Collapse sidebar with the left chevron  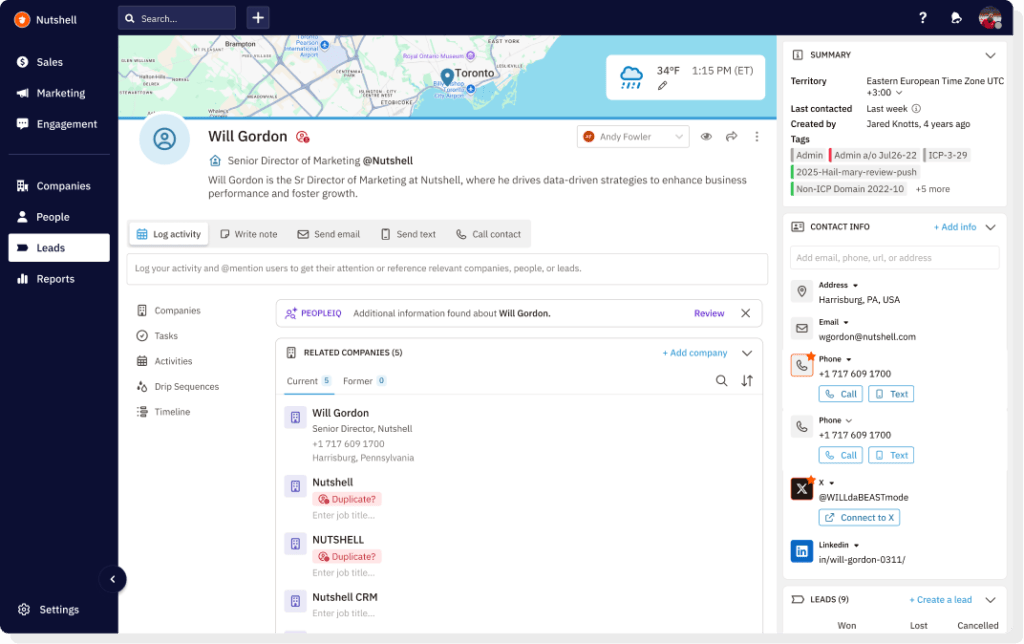pyautogui.click(x=112, y=579)
